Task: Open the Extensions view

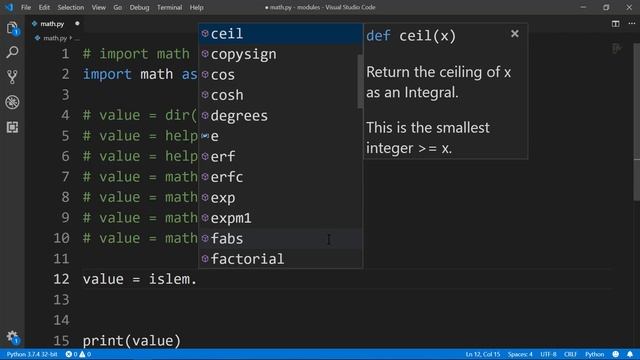Action: point(12,127)
